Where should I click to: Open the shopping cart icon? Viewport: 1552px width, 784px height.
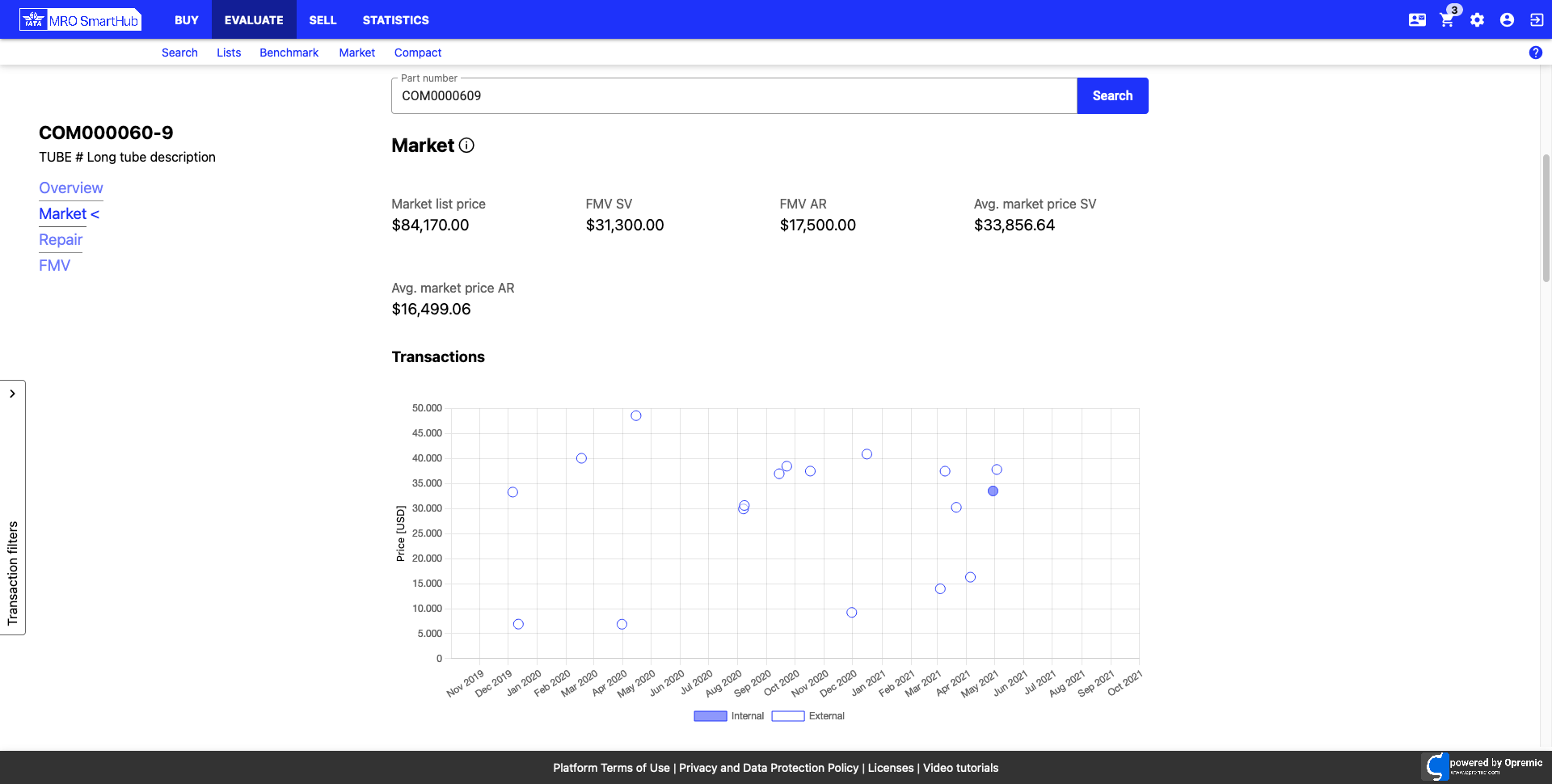(x=1447, y=20)
